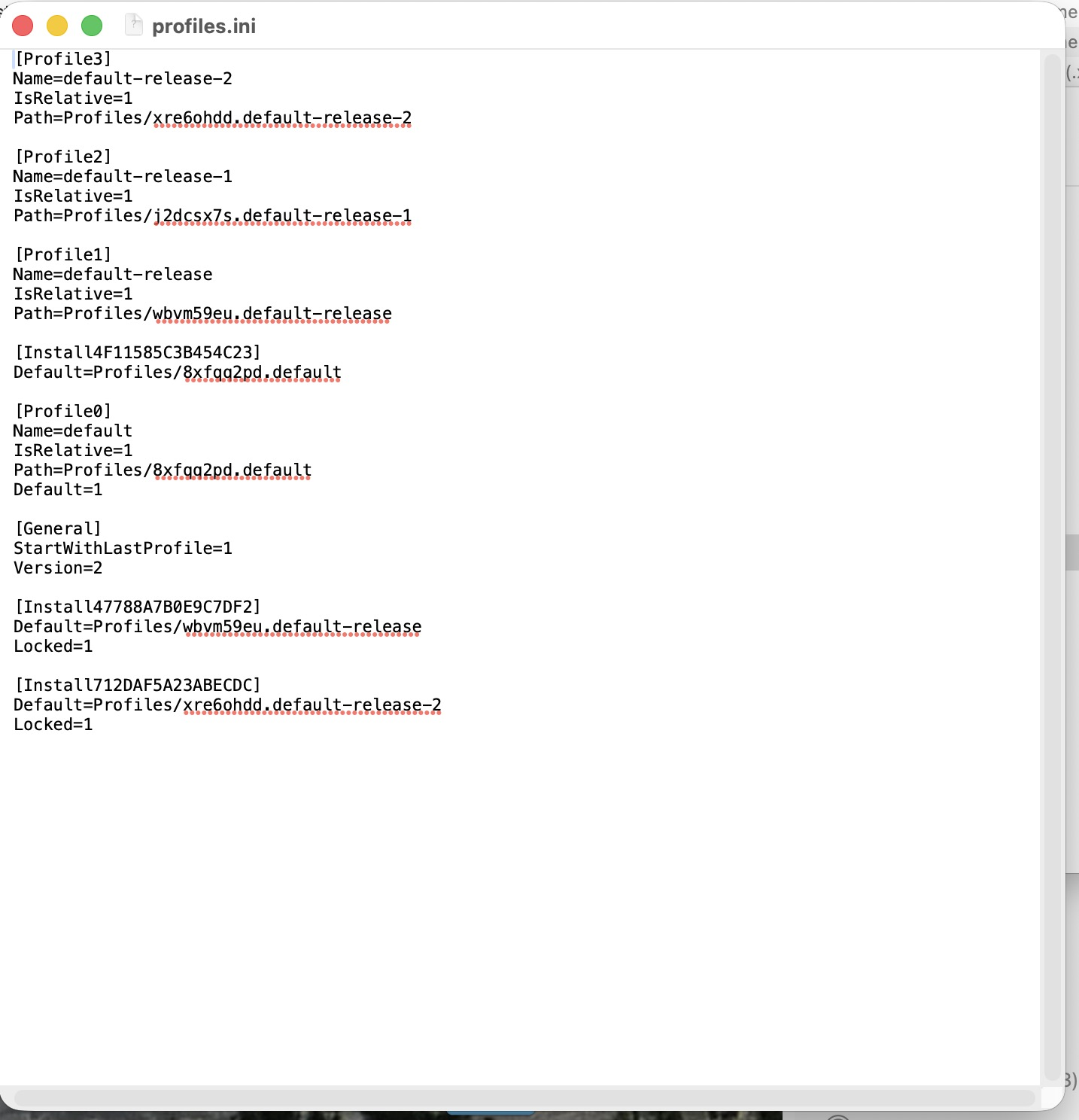Viewport: 1079px width, 1120px height.
Task: Click Locked=1 under [Install47788A7B0E9C7DF2]
Action: [53, 646]
